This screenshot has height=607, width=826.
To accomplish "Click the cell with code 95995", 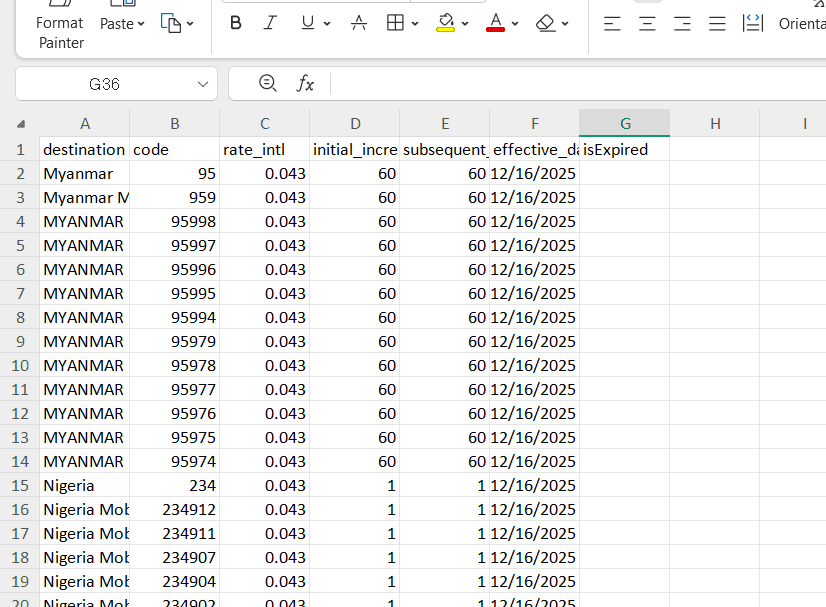I will coord(175,293).
